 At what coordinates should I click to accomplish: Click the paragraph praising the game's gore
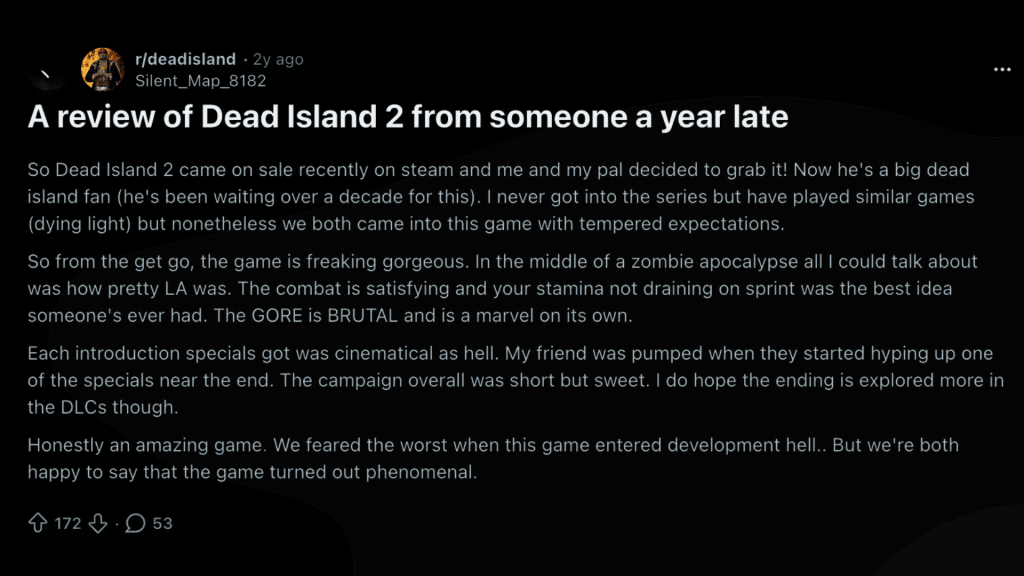pyautogui.click(x=500, y=289)
